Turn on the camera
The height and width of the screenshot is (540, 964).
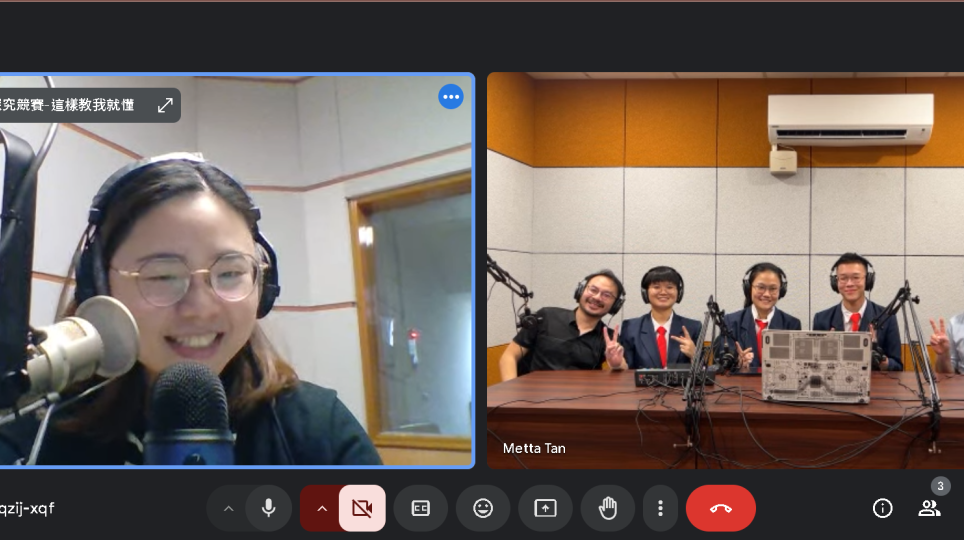pos(362,508)
